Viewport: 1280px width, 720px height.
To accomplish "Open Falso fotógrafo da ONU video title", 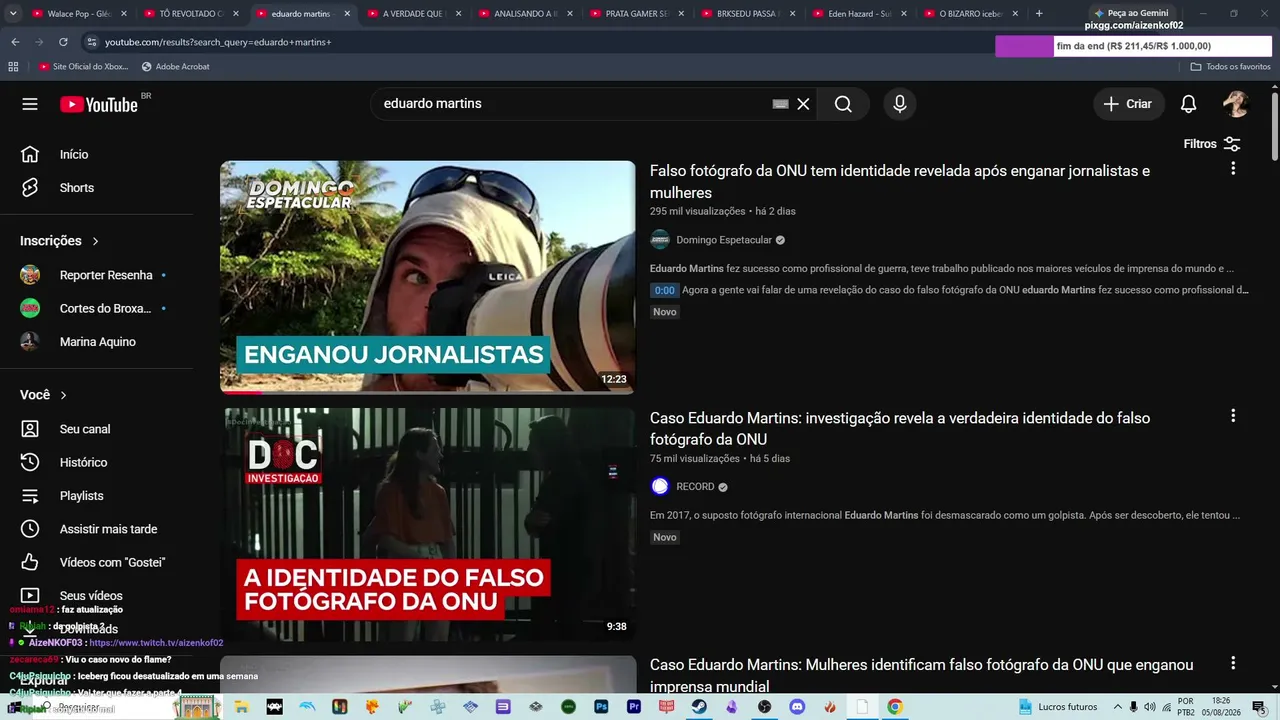I will [900, 182].
